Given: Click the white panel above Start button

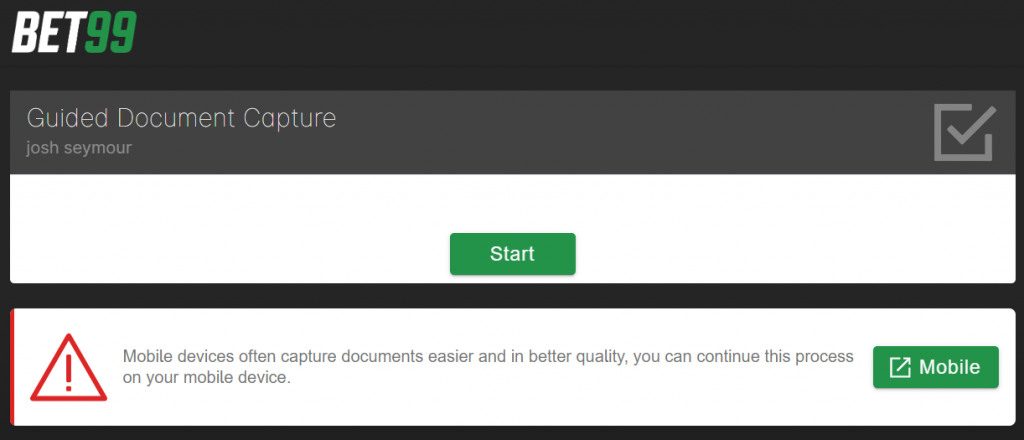Looking at the screenshot, I should (x=513, y=203).
